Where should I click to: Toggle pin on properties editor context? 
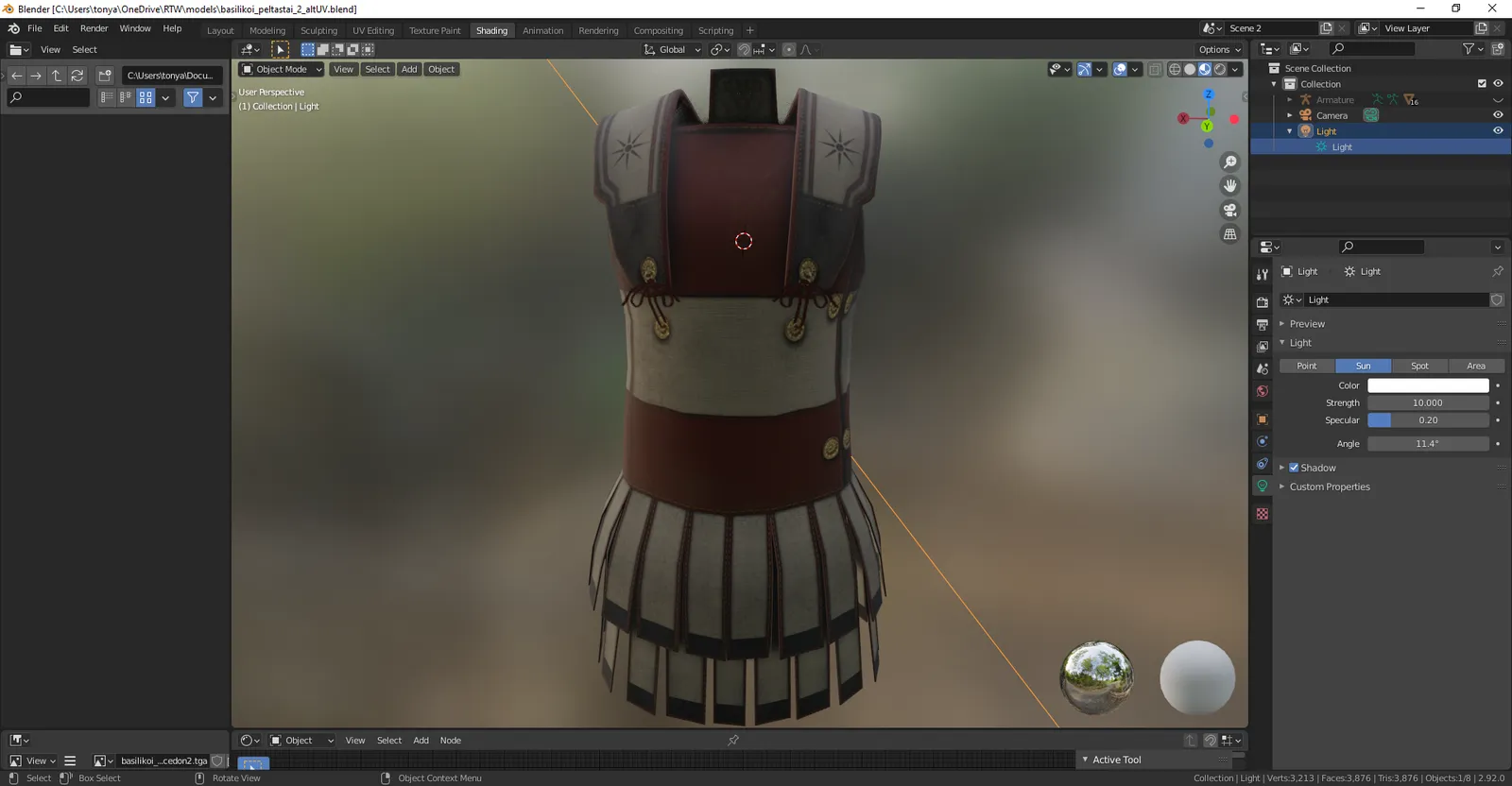pyautogui.click(x=1498, y=271)
